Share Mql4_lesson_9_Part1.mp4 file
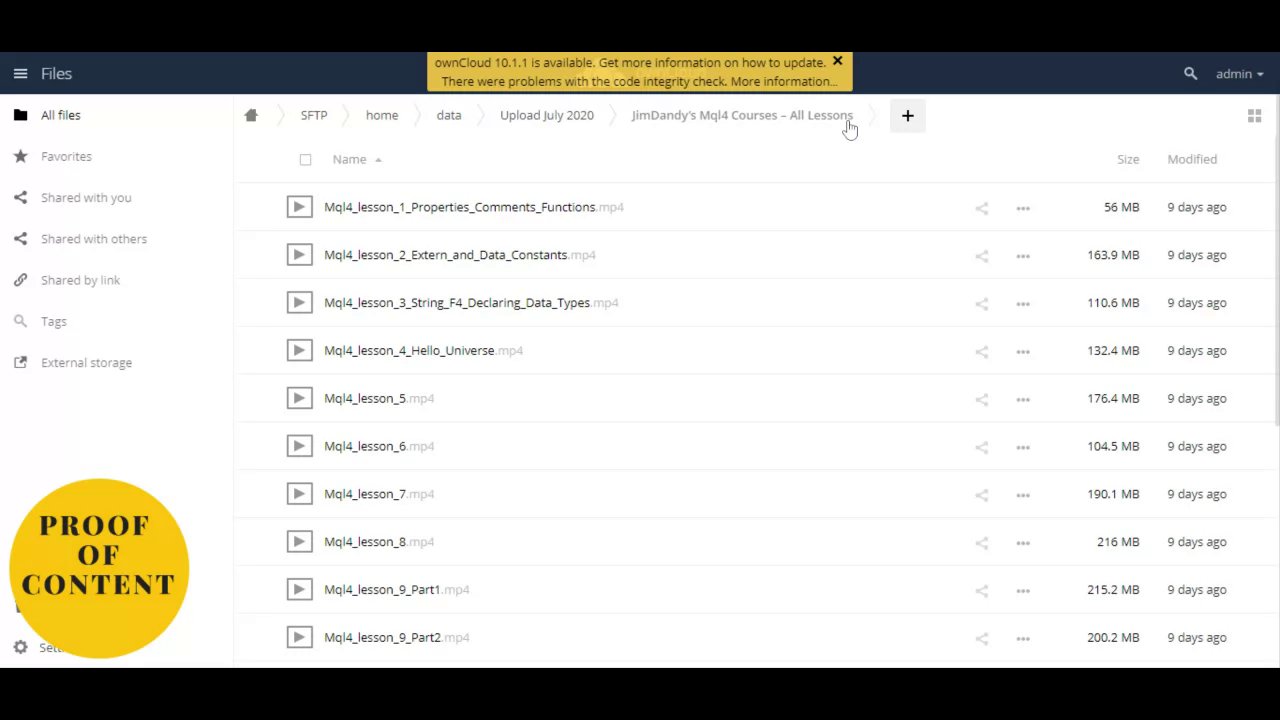The height and width of the screenshot is (720, 1280). (981, 590)
